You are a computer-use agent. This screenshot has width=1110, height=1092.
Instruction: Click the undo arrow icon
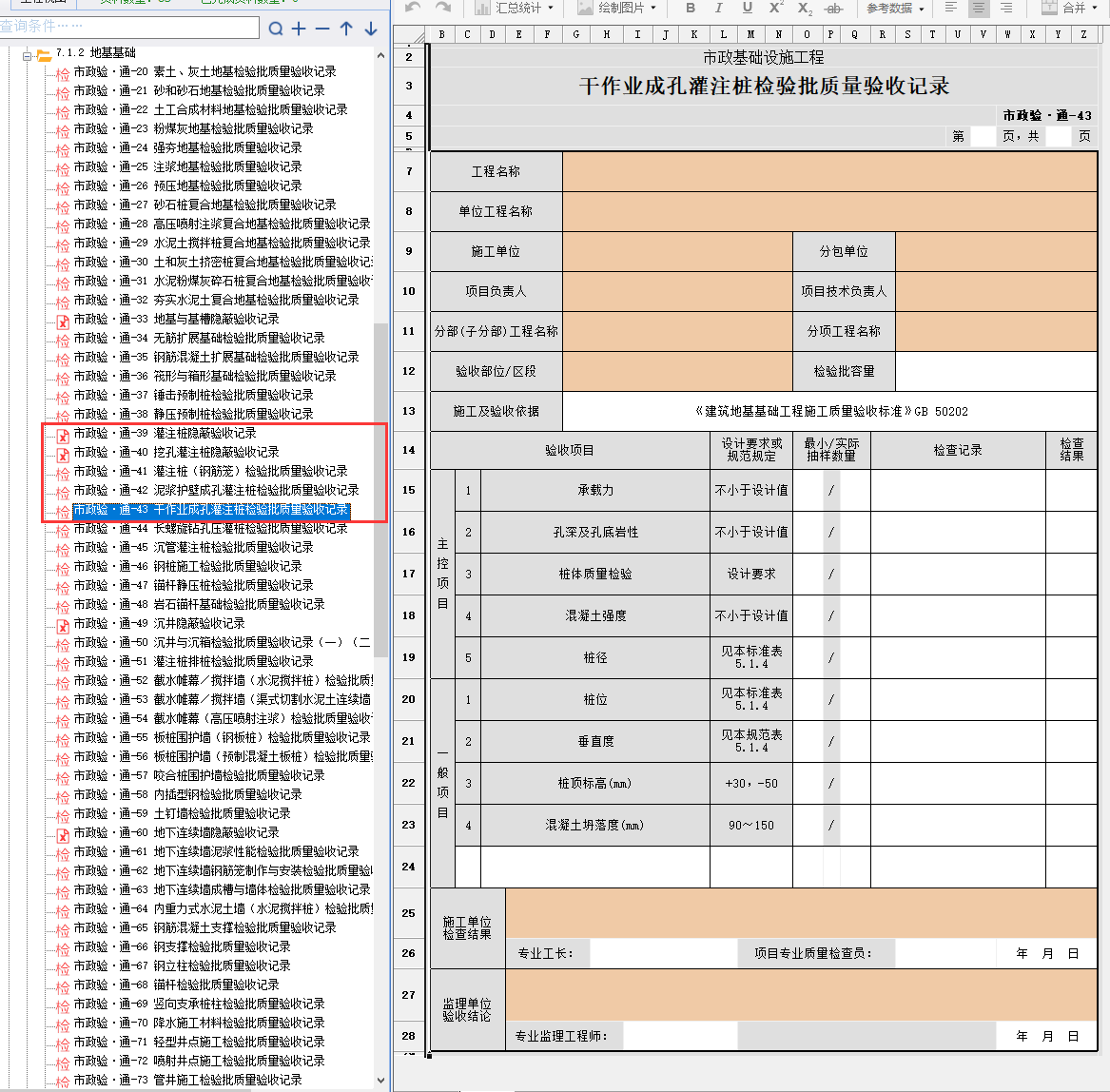413,8
